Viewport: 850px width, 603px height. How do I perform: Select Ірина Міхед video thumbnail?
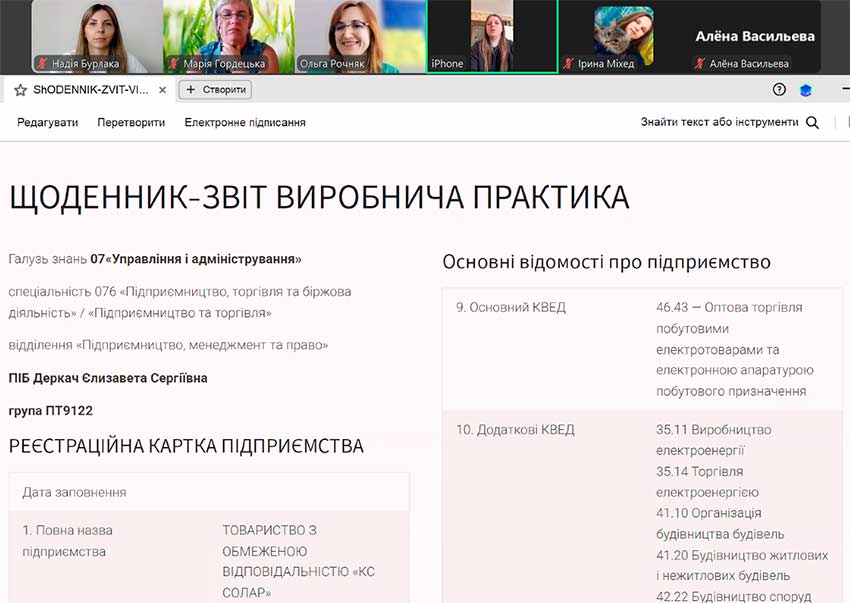tap(623, 34)
